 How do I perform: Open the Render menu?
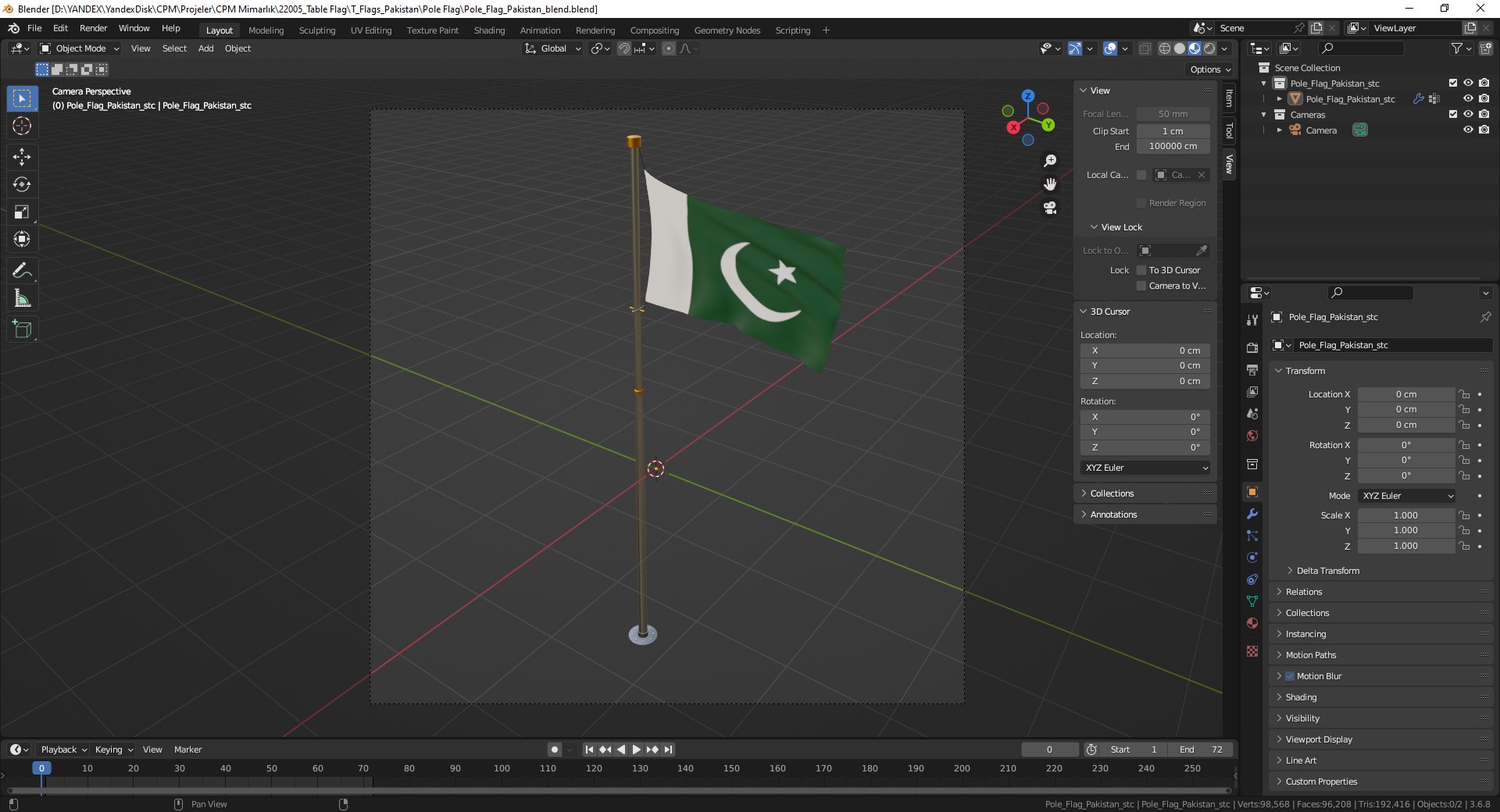(x=93, y=28)
